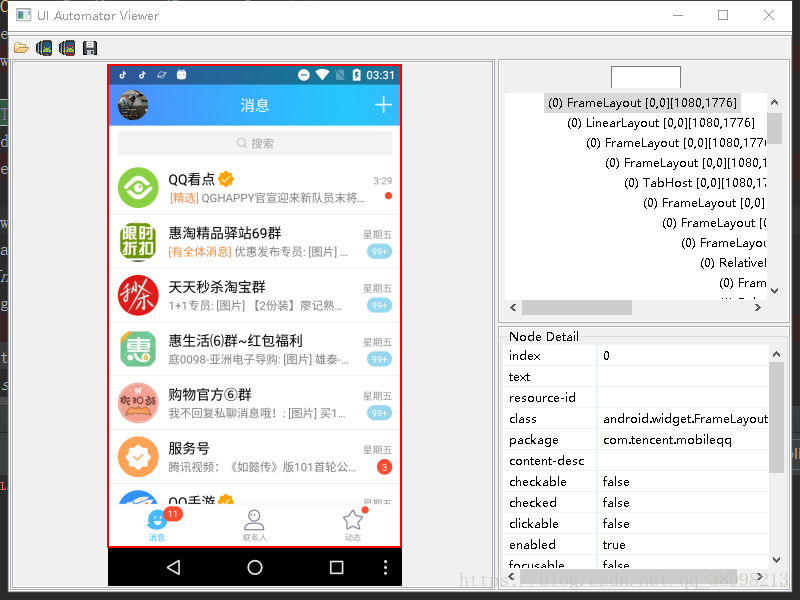
Task: Click the battery charging status icon
Action: 357,75
